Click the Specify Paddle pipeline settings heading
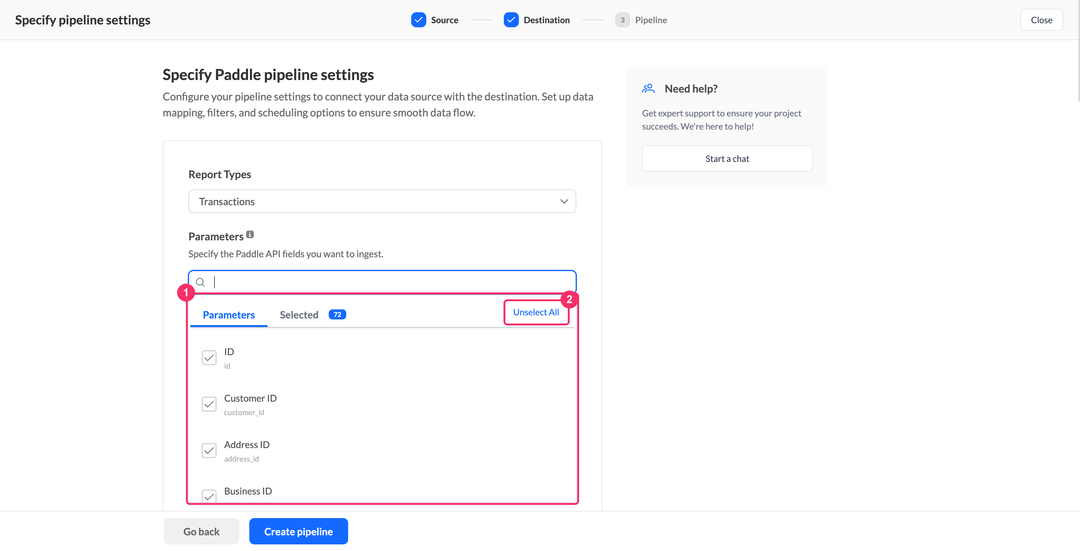This screenshot has width=1080, height=551. click(x=269, y=74)
